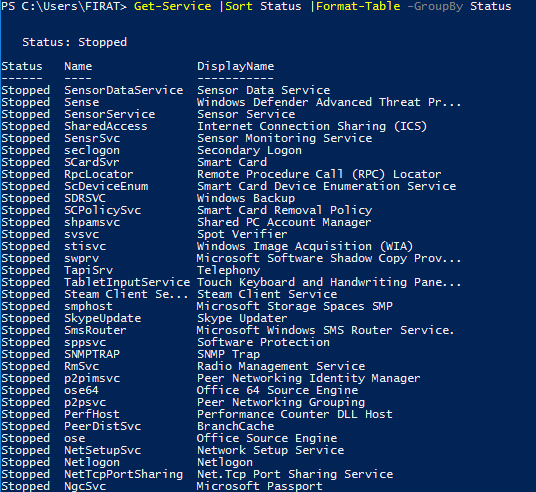This screenshot has width=536, height=492.
Task: Click the SensorService name entry
Action: pos(110,114)
